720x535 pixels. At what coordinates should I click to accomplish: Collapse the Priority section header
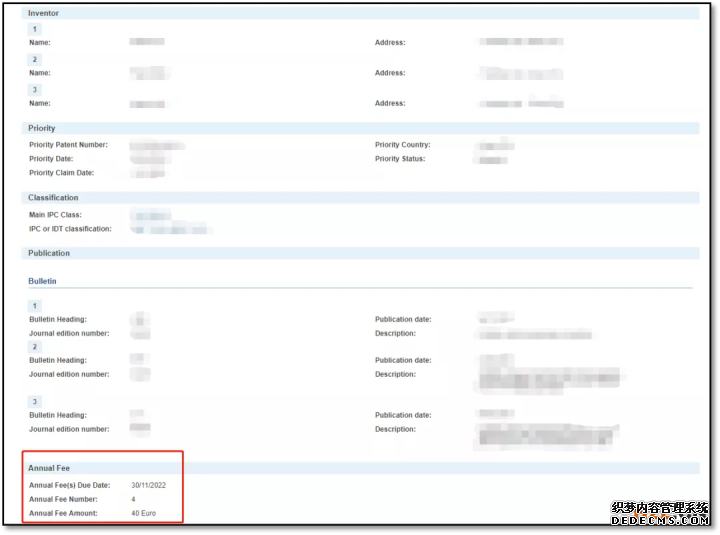42,128
